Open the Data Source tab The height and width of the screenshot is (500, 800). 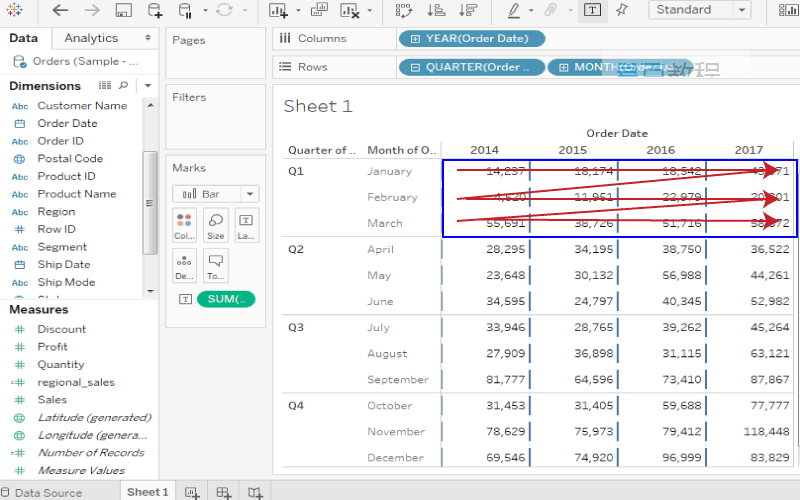(x=42, y=493)
